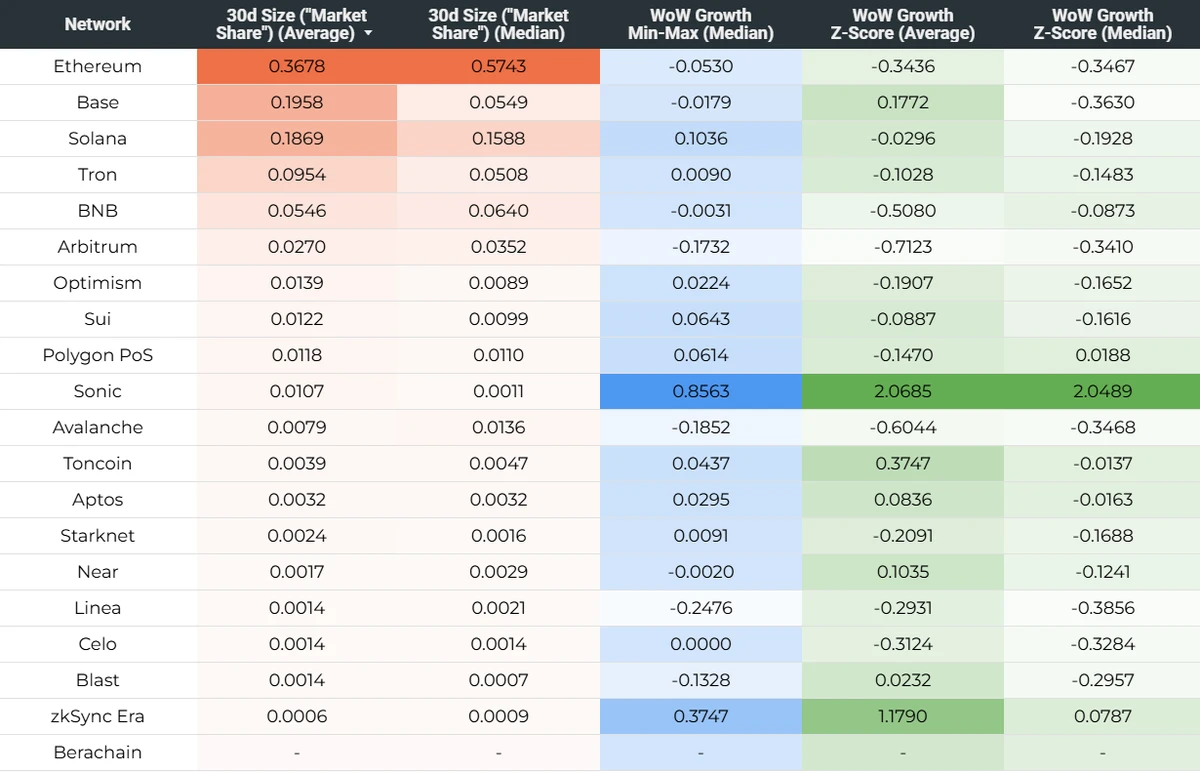The height and width of the screenshot is (773, 1200).
Task: Select the WoW Growth Z-Score Average header
Action: pos(902,24)
